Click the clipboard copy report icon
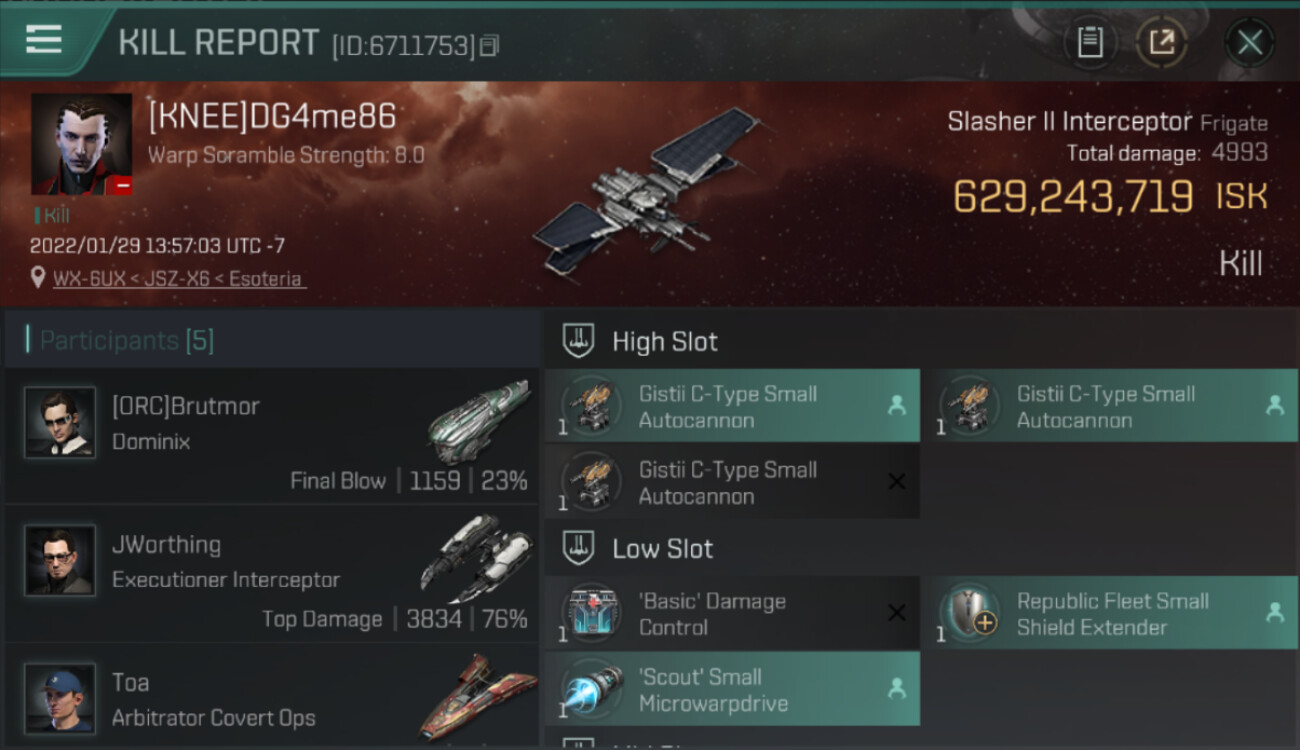 click(1090, 42)
